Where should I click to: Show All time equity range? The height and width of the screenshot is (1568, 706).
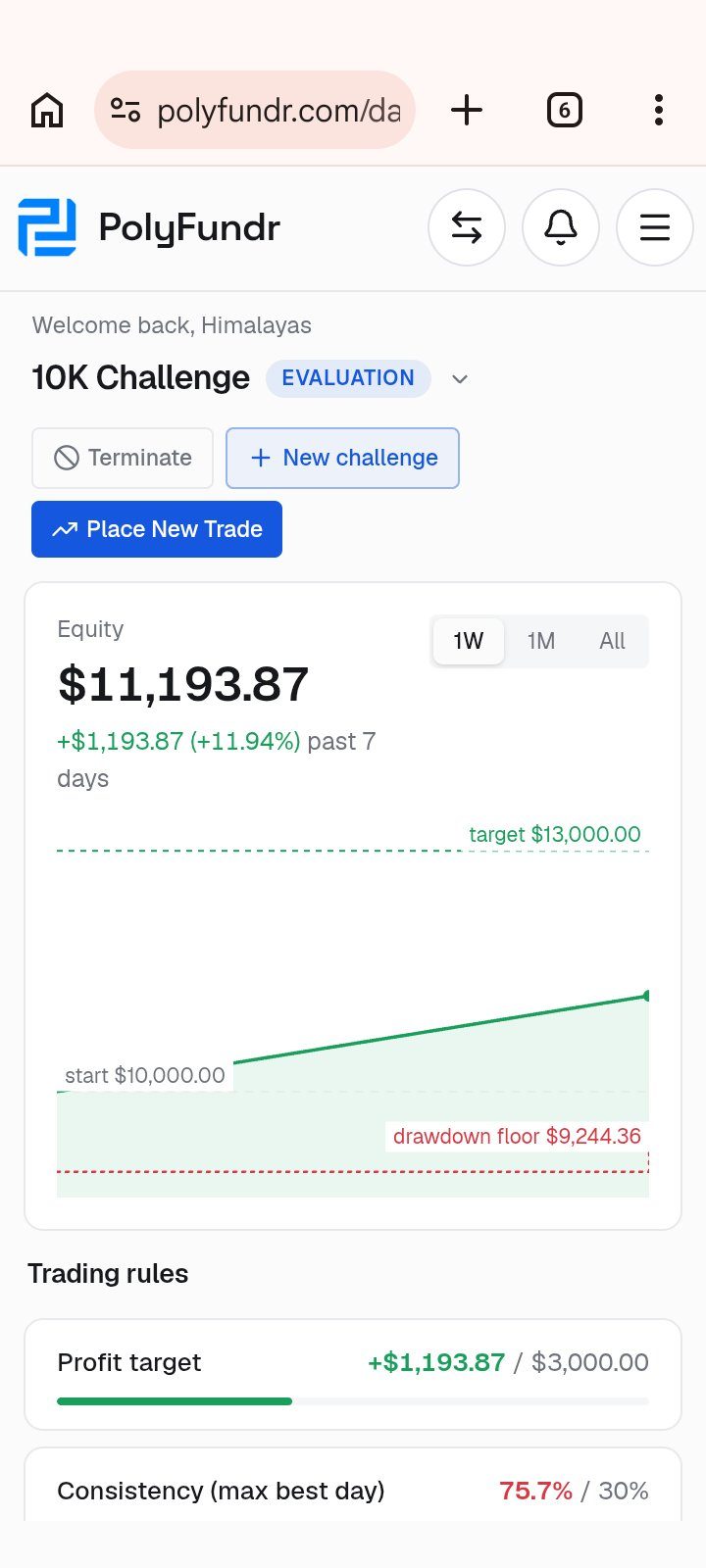point(612,641)
